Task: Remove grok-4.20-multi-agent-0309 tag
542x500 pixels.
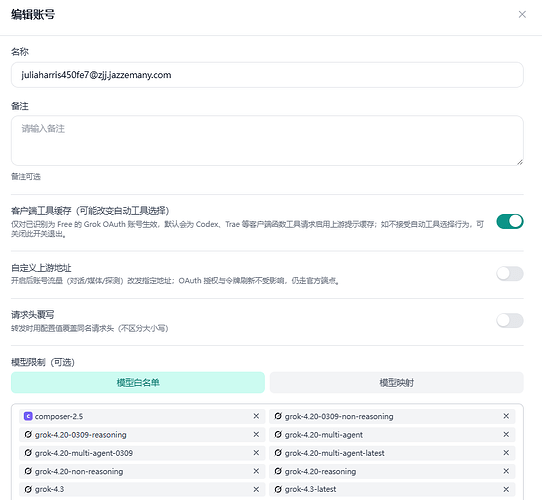Action: coord(256,453)
